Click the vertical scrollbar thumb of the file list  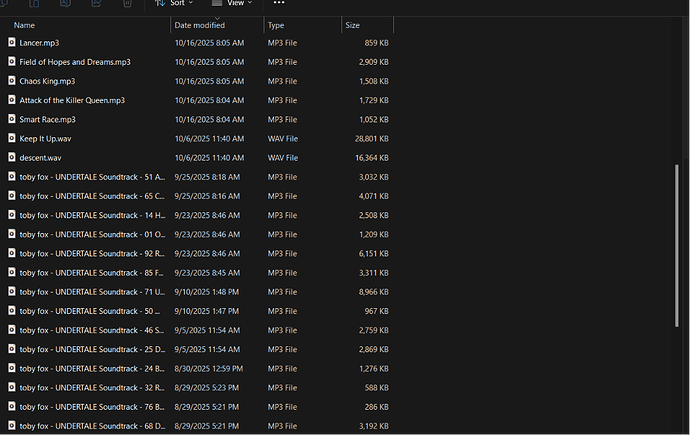[677, 245]
